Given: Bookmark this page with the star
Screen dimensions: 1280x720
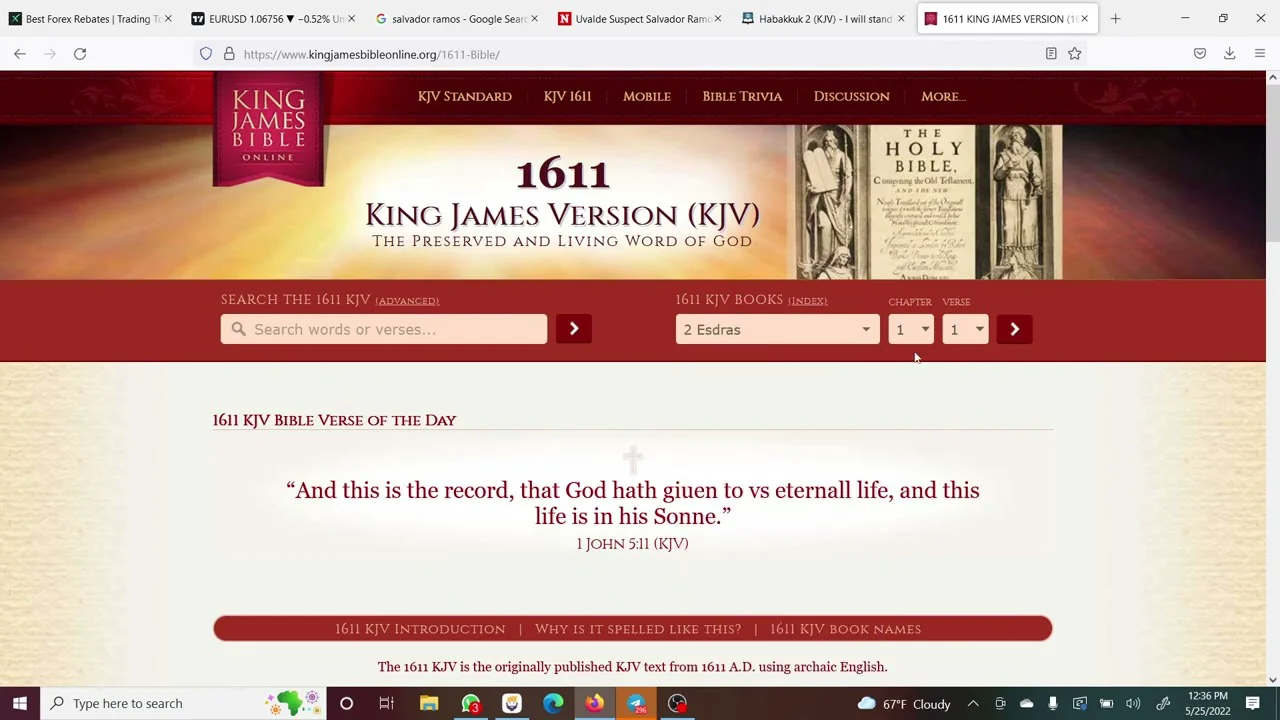Looking at the screenshot, I should click(x=1074, y=54).
